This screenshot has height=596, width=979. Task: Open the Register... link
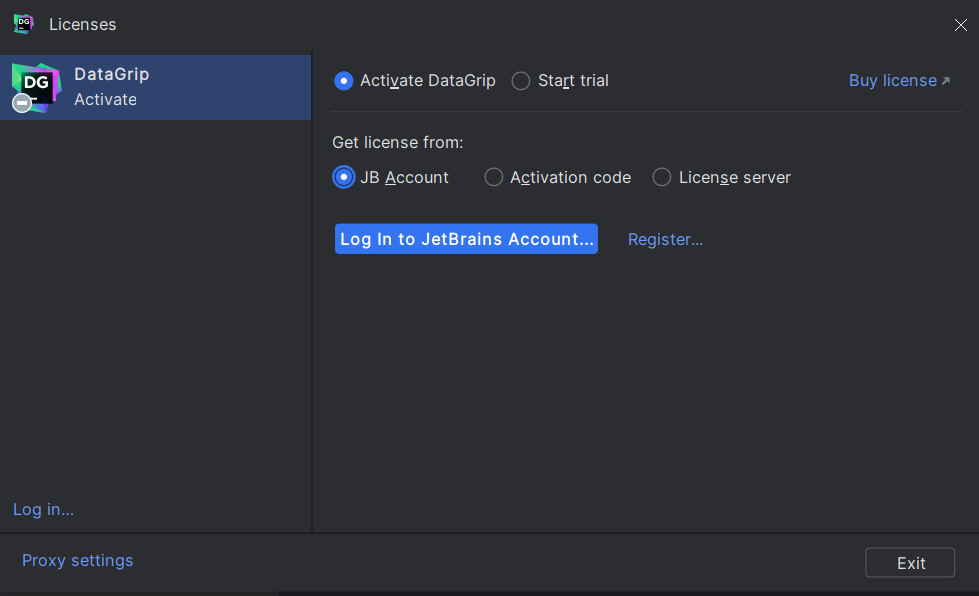[665, 239]
